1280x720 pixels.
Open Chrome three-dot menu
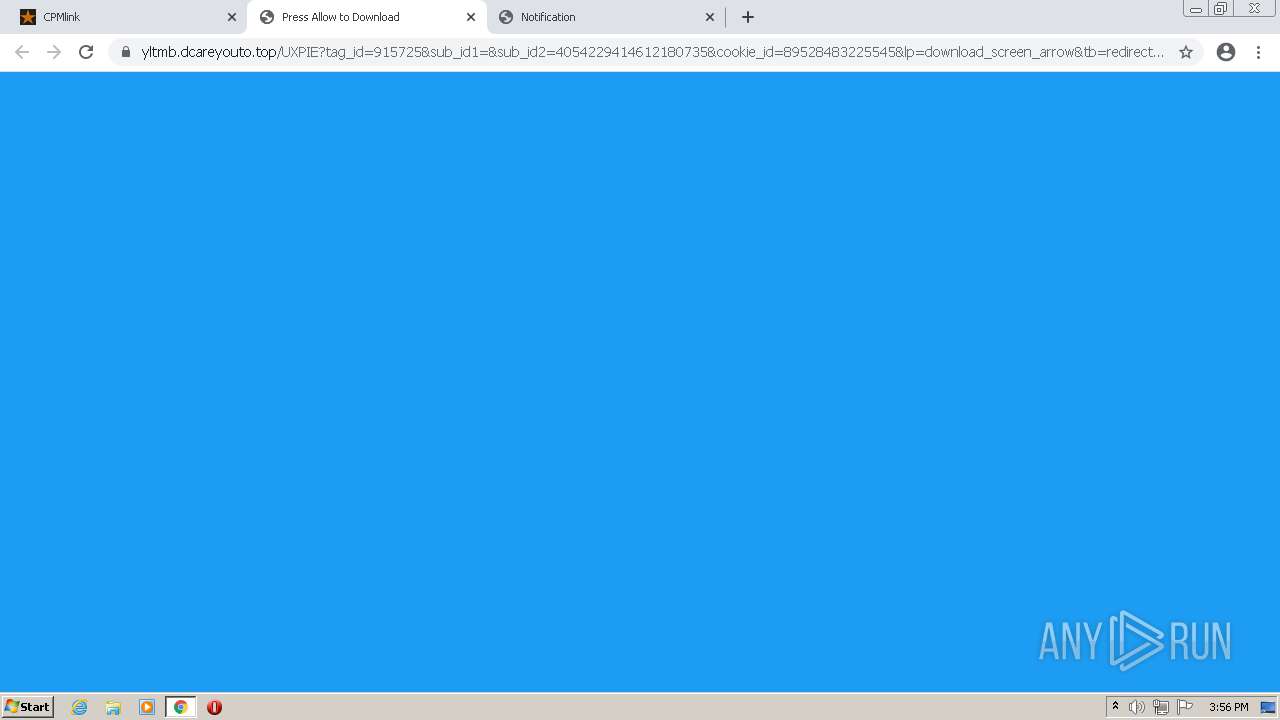pyautogui.click(x=1259, y=52)
